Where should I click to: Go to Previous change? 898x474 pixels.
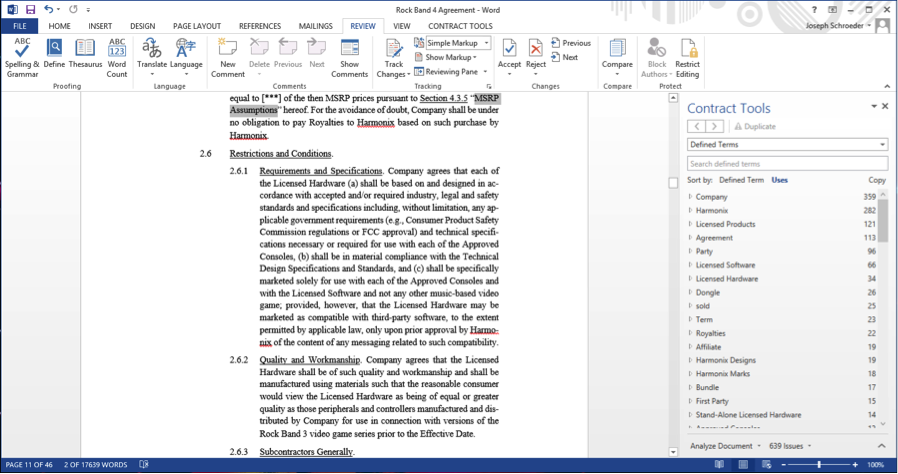(x=571, y=43)
